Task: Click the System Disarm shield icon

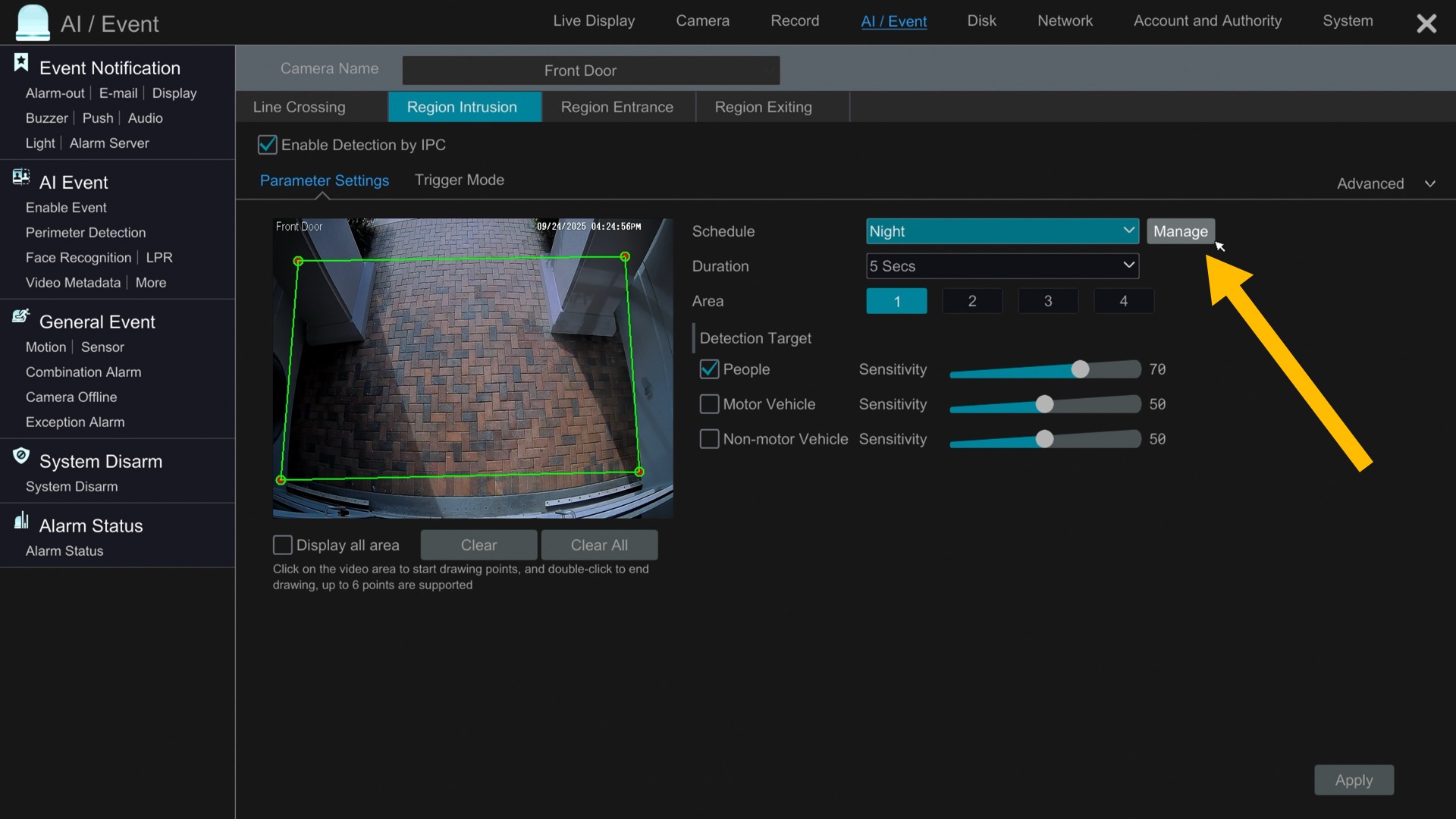Action: (21, 456)
